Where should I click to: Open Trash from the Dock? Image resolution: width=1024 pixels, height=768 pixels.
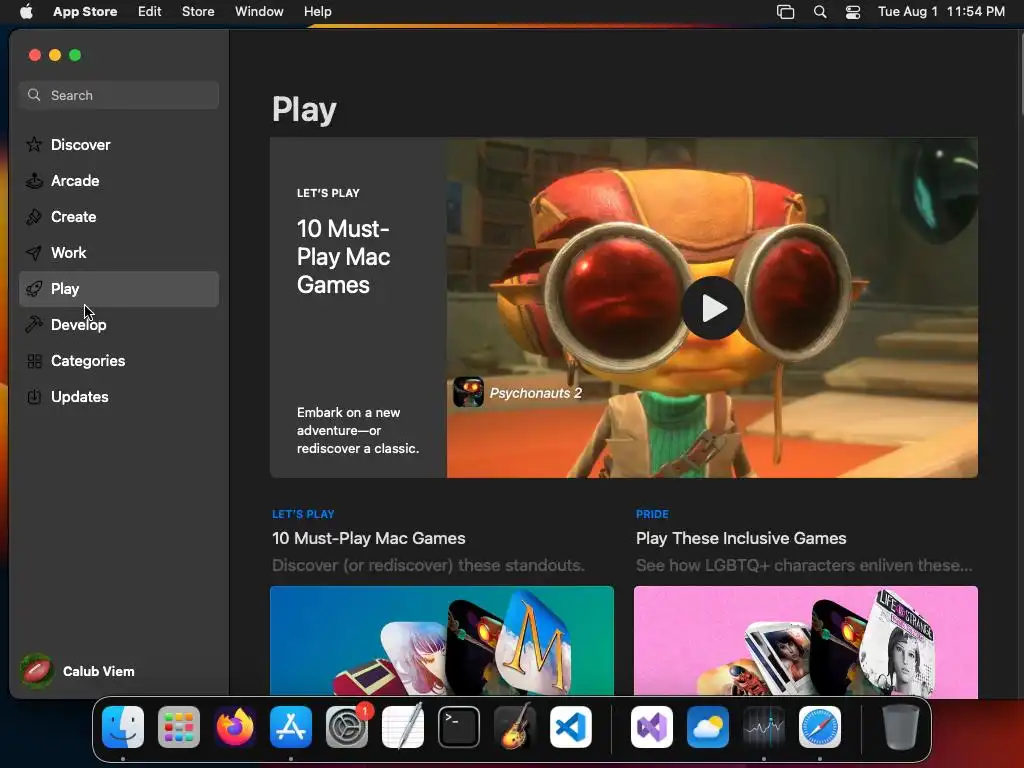(x=901, y=727)
